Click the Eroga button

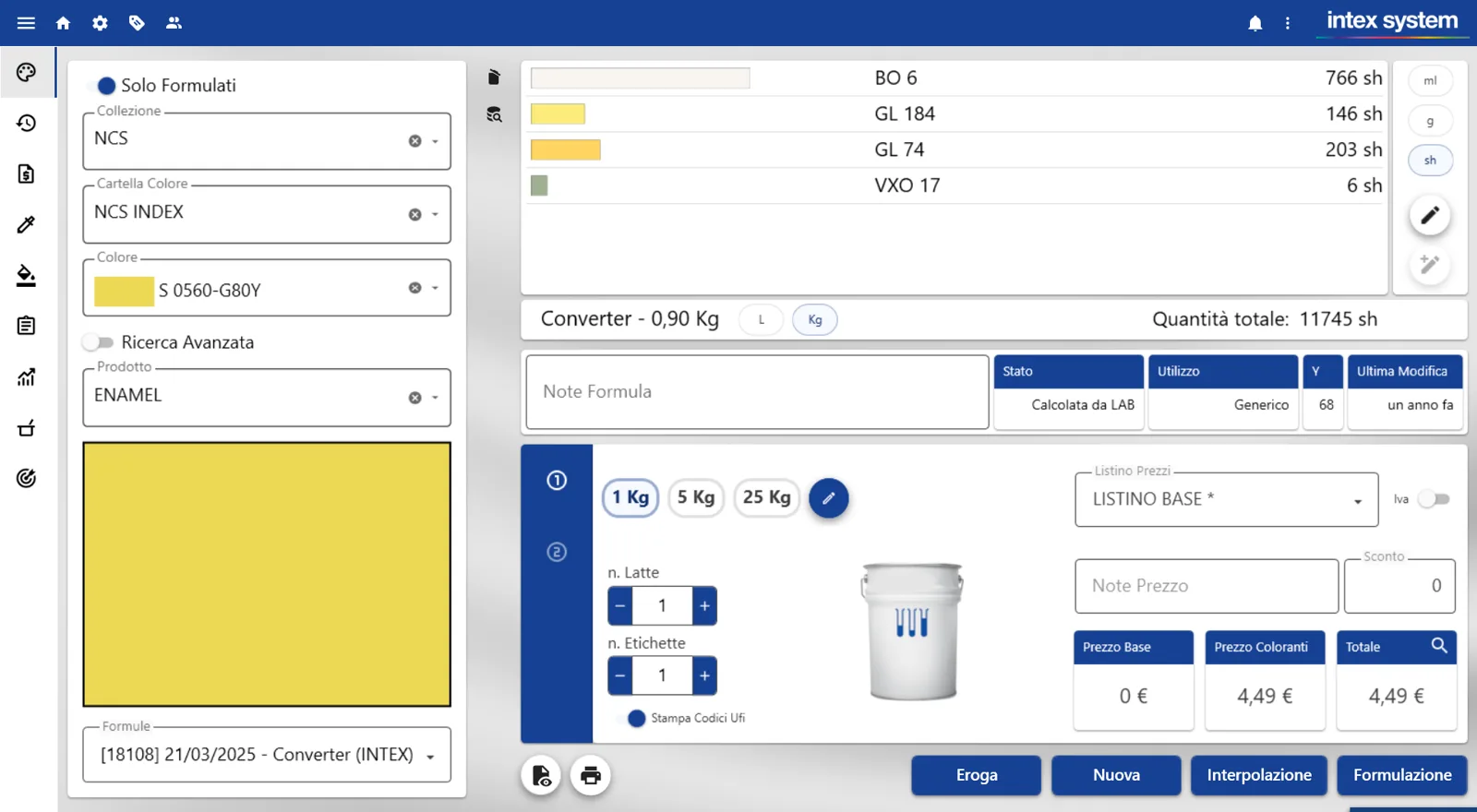(x=977, y=775)
